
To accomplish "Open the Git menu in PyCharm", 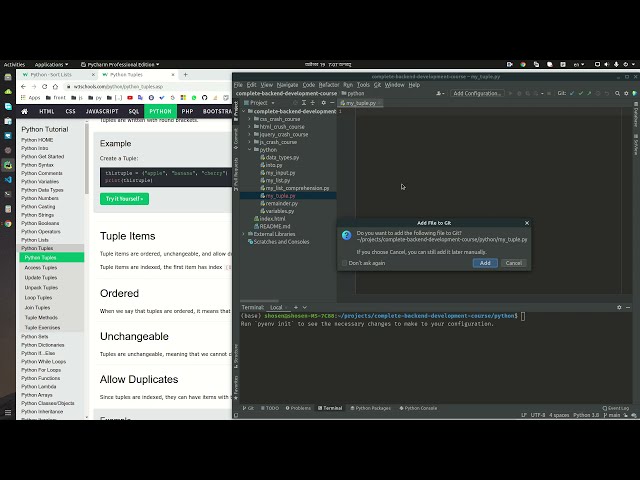I will (x=377, y=85).
